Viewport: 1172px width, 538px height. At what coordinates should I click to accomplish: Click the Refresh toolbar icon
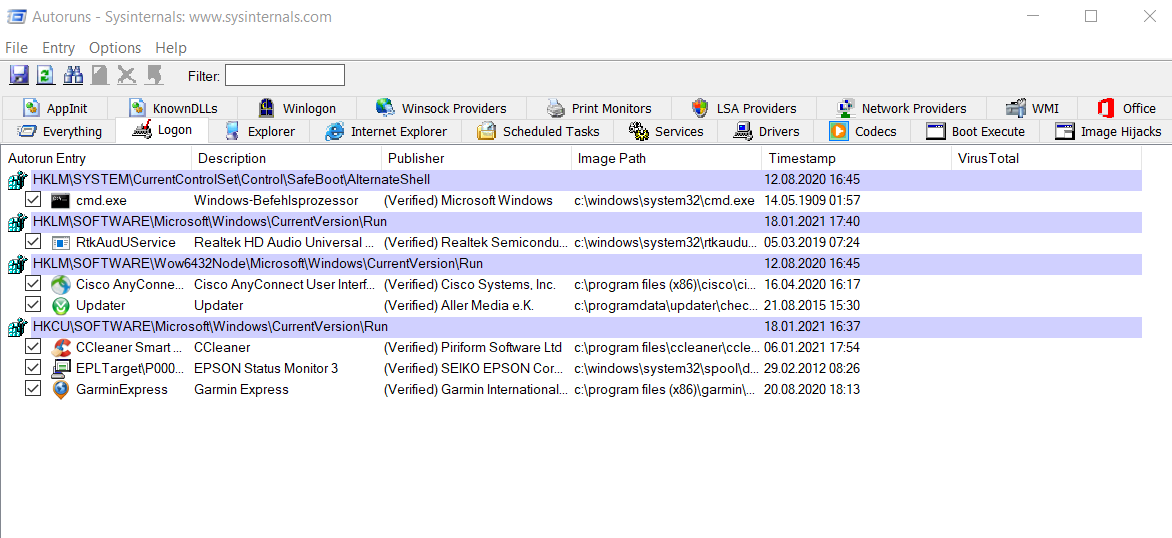coord(46,75)
